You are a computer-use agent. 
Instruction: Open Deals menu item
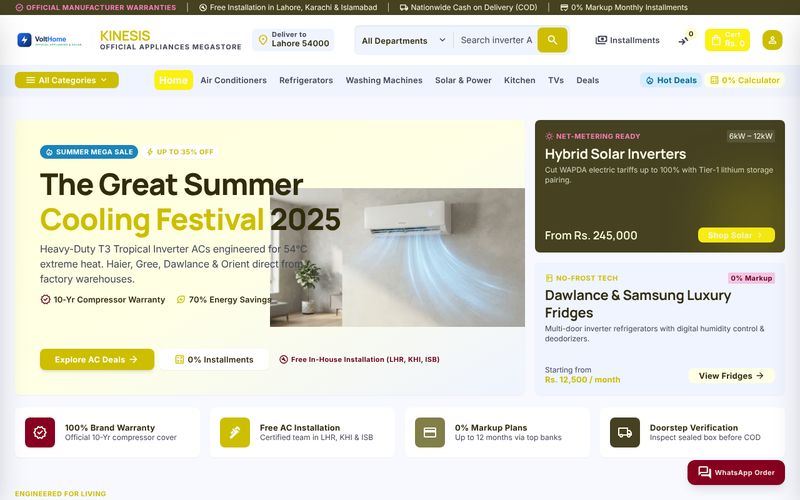[x=587, y=80]
